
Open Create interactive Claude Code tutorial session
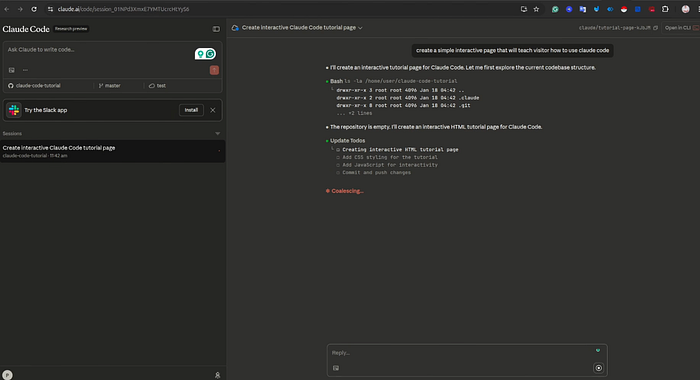(112, 151)
